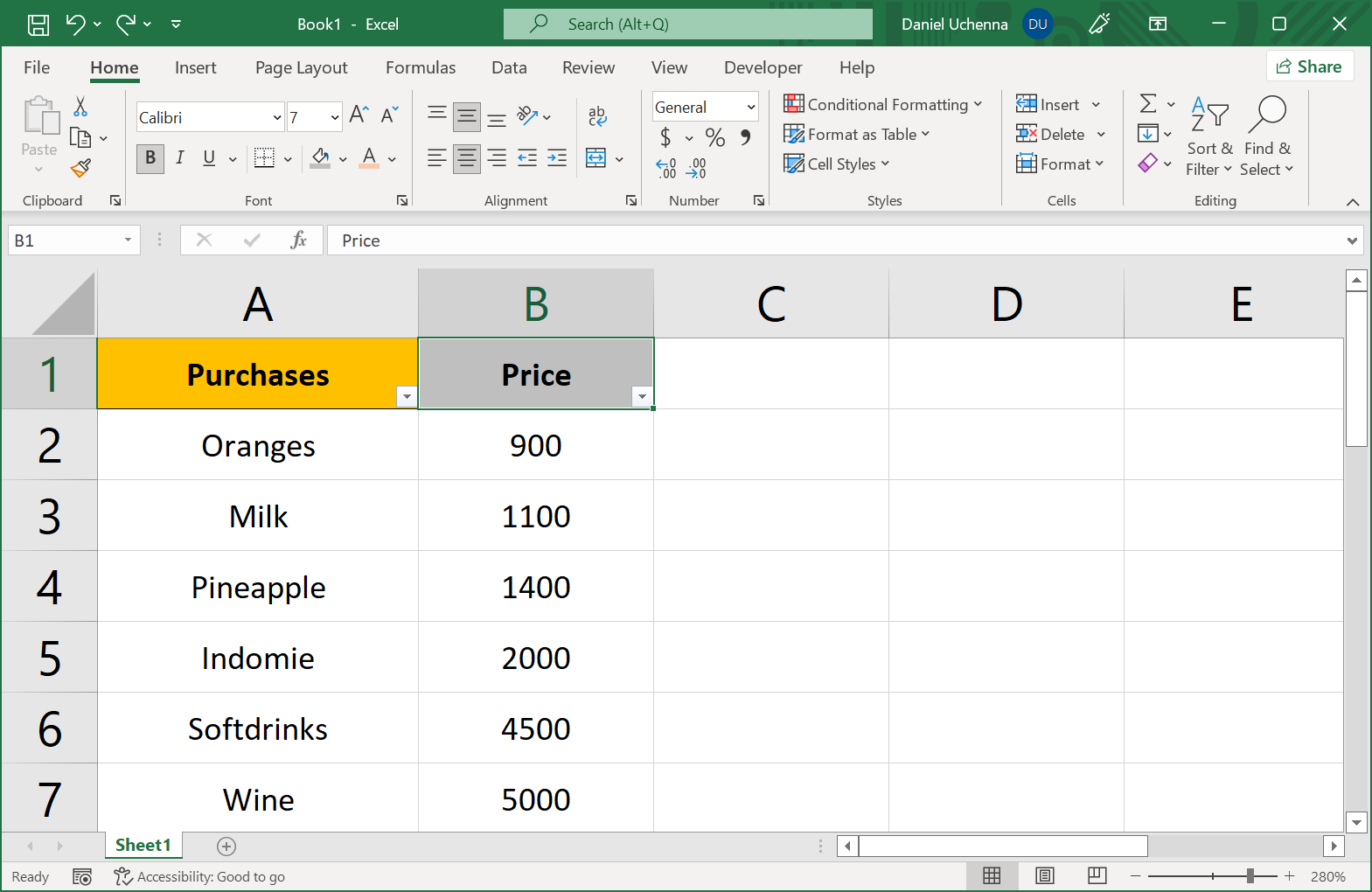Expand the General number format dropdown
The image size is (1372, 892).
click(x=750, y=108)
